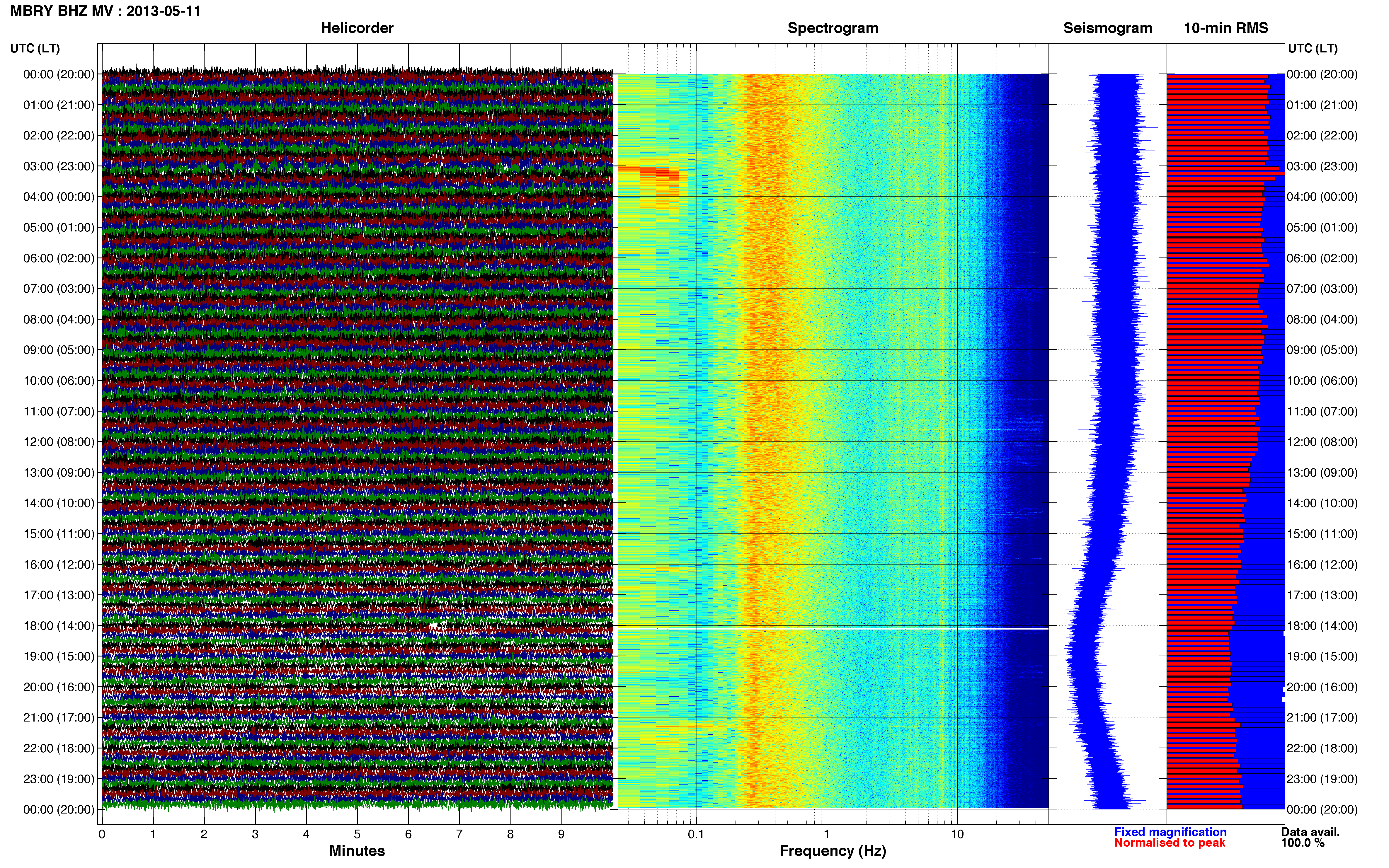Click the title "MBRY BHZ MV : 2013-05-11"

[x=106, y=11]
